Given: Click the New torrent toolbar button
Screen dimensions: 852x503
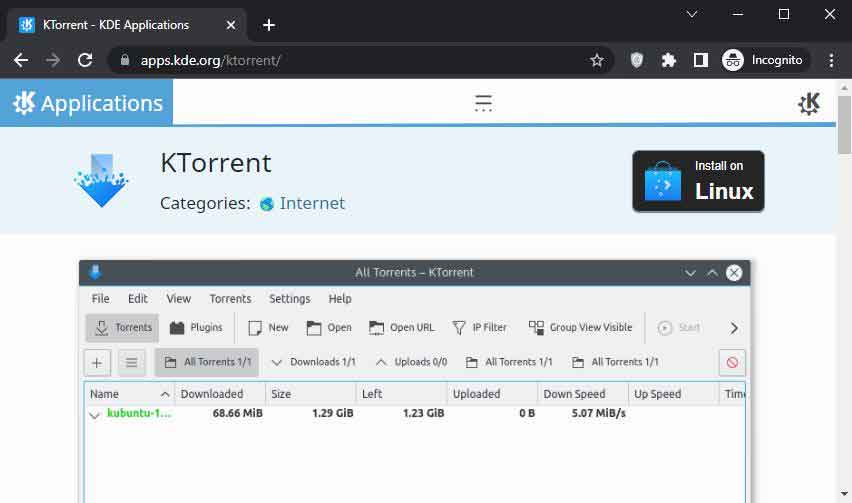Looking at the screenshot, I should tap(268, 328).
